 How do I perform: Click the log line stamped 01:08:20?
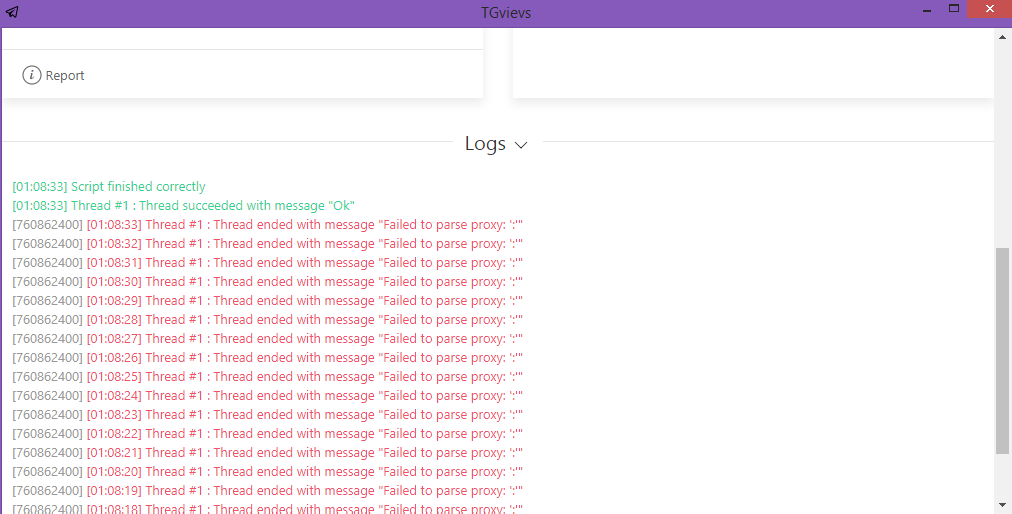point(268,472)
